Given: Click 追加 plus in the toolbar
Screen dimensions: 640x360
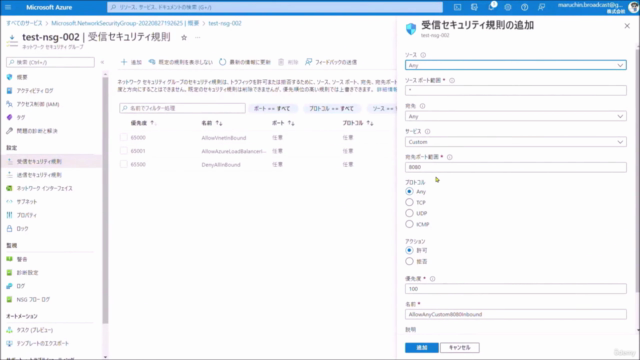Looking at the screenshot, I should (131, 62).
